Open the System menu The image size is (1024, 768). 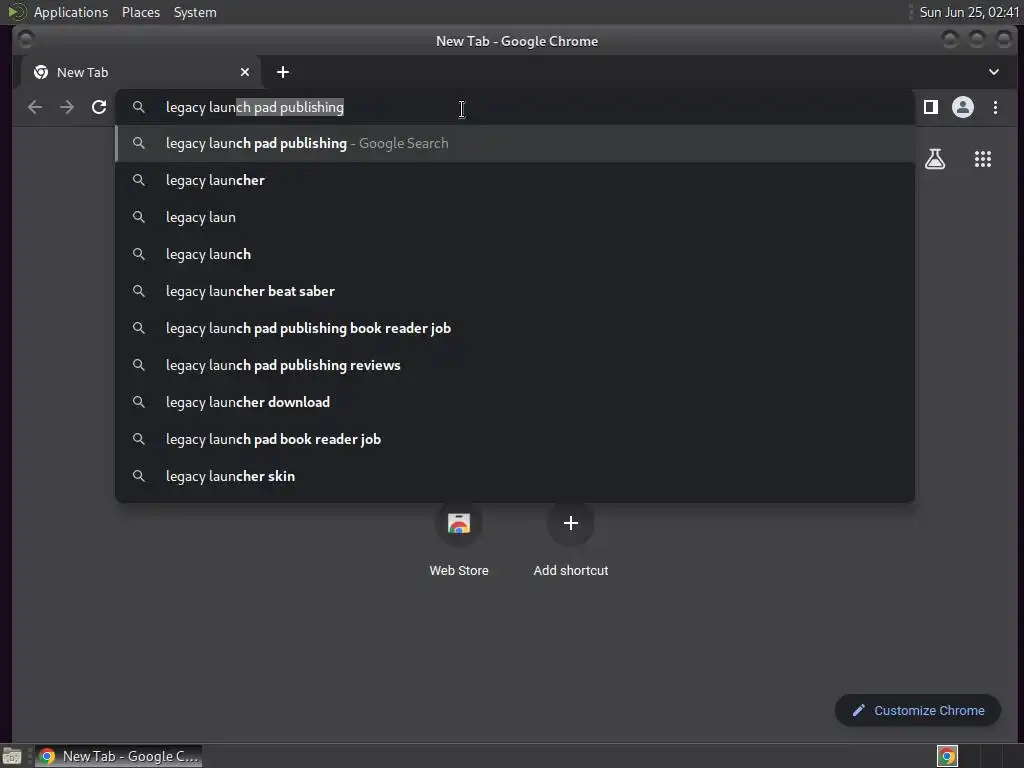[195, 12]
